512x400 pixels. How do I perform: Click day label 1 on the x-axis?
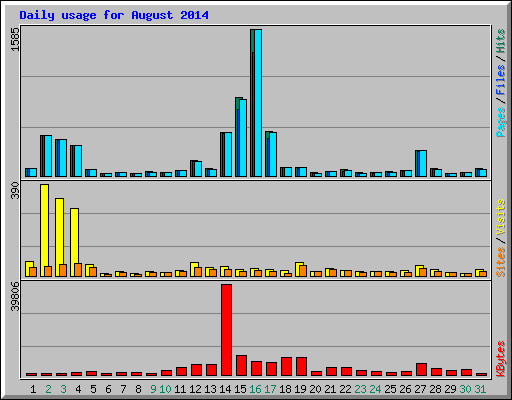coord(33,389)
